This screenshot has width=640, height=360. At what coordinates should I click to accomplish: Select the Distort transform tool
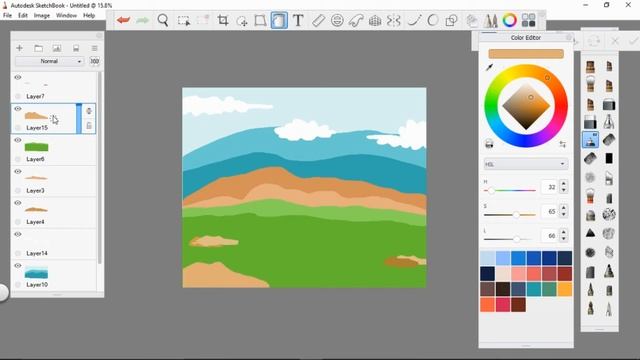pyautogui.click(x=260, y=20)
